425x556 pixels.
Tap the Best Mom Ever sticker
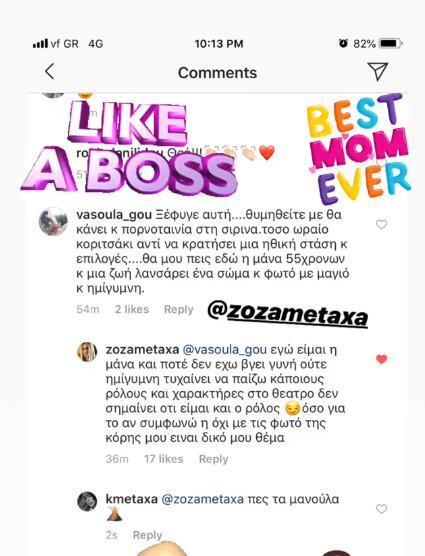[x=359, y=149]
